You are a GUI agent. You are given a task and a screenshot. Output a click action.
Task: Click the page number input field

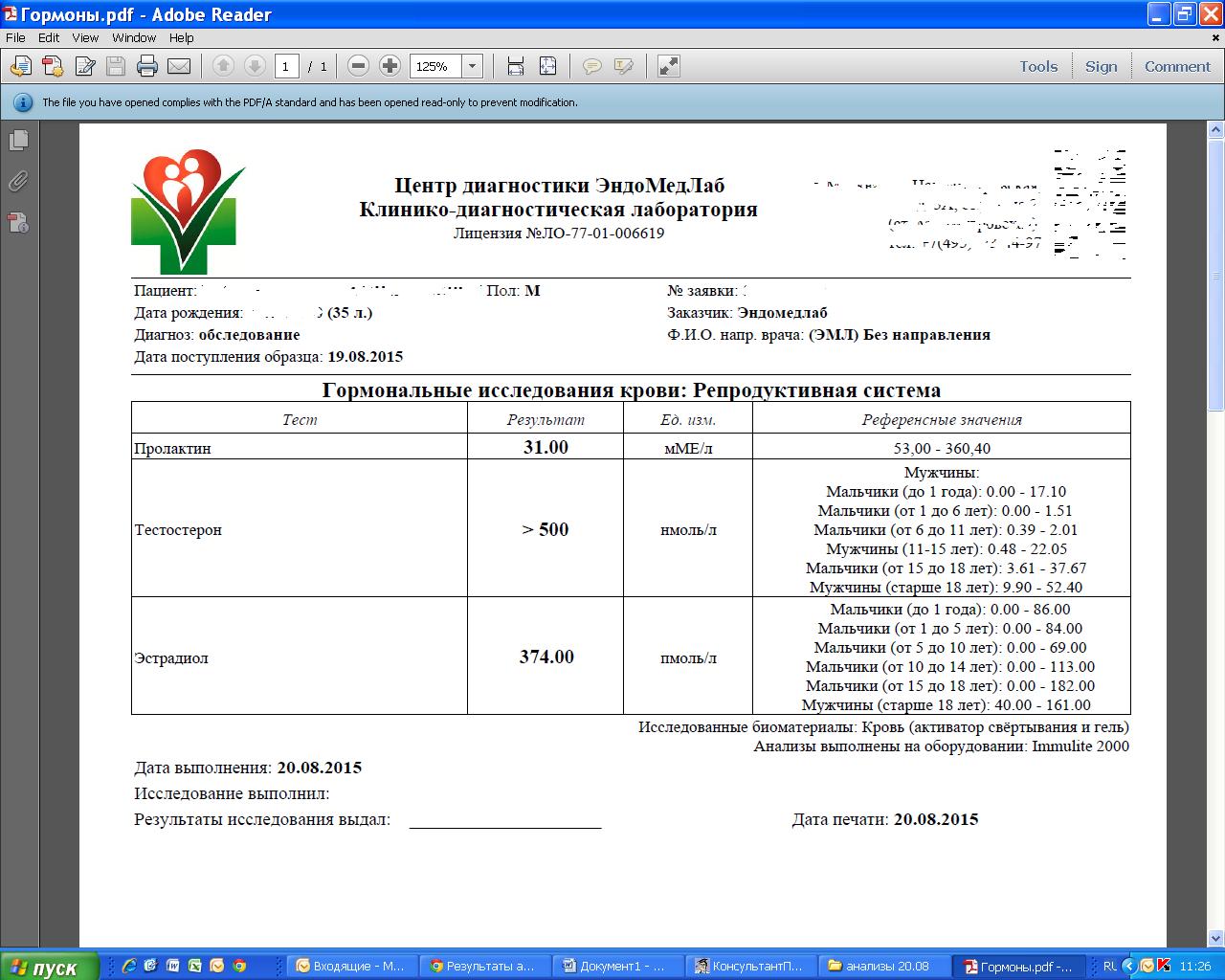[x=286, y=66]
